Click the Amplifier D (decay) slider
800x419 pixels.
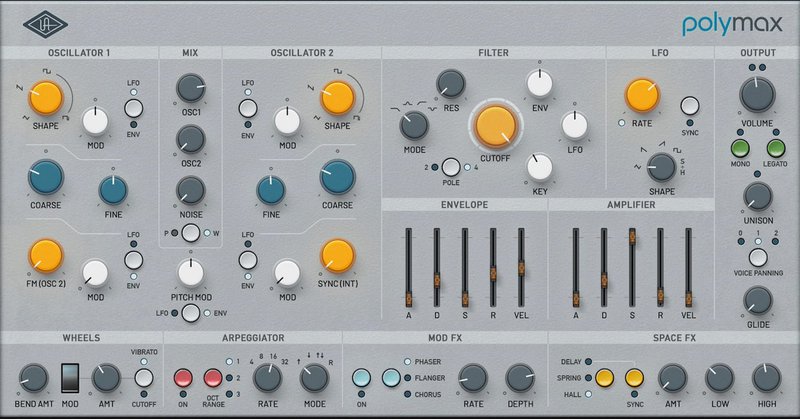(x=604, y=267)
